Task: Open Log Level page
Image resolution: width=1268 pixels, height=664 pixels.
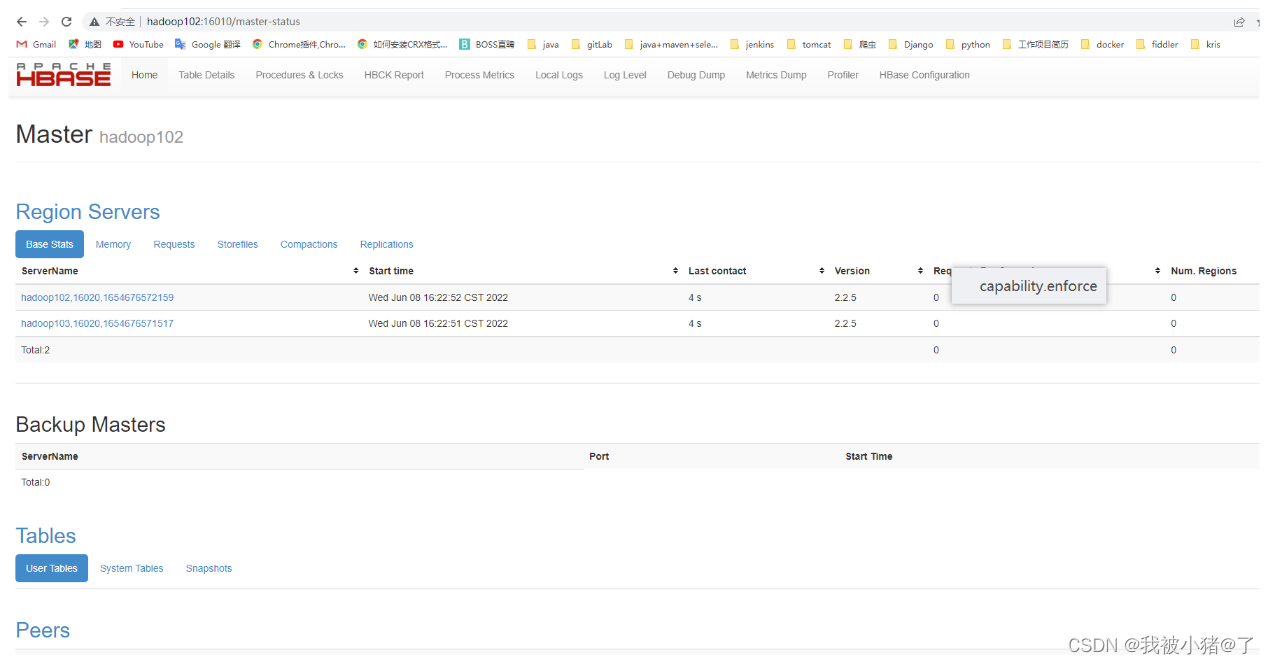Action: point(625,75)
